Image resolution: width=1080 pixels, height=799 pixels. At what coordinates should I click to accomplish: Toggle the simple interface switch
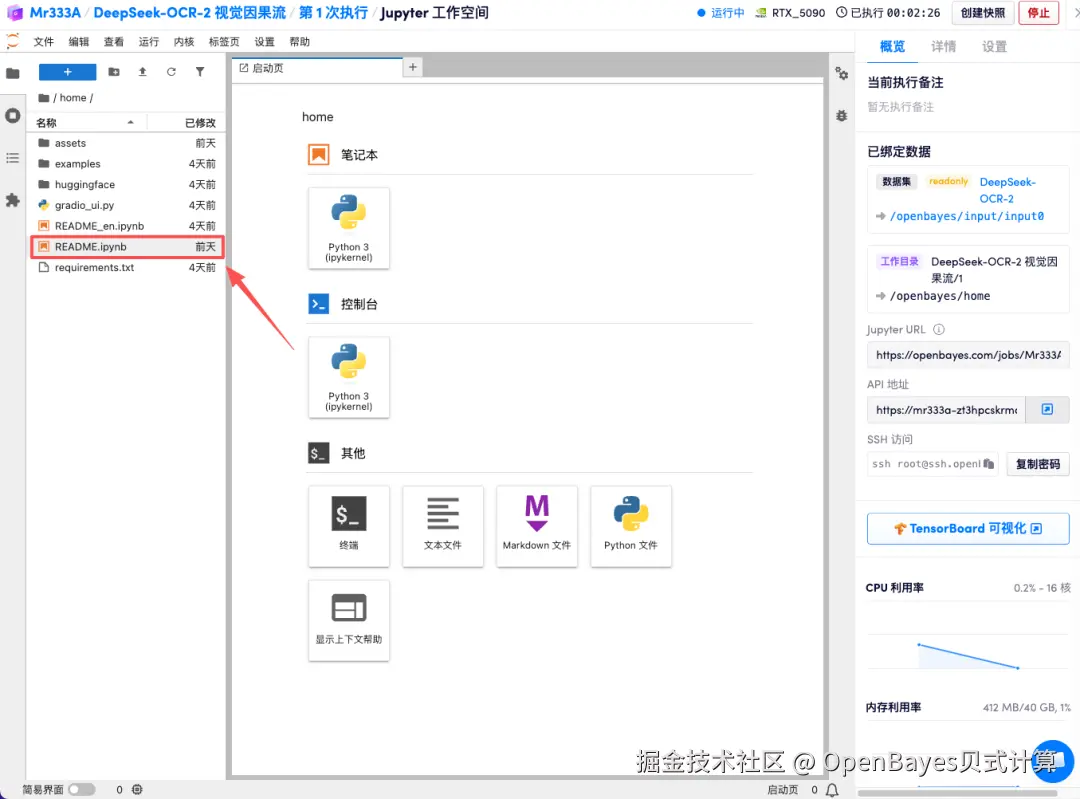(81, 789)
